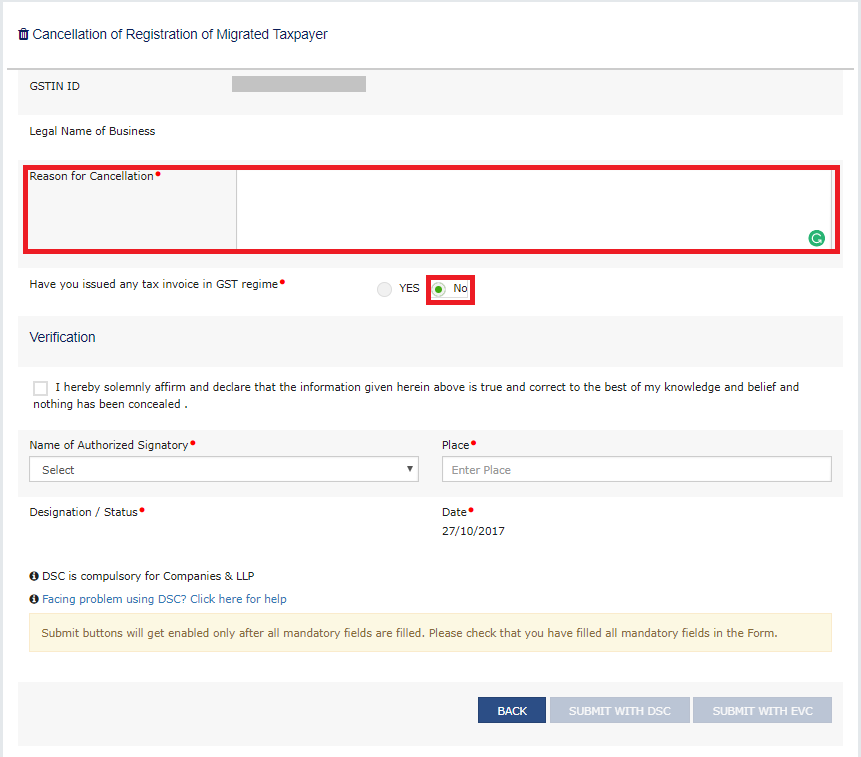Click the Verification section header

pyautogui.click(x=62, y=337)
